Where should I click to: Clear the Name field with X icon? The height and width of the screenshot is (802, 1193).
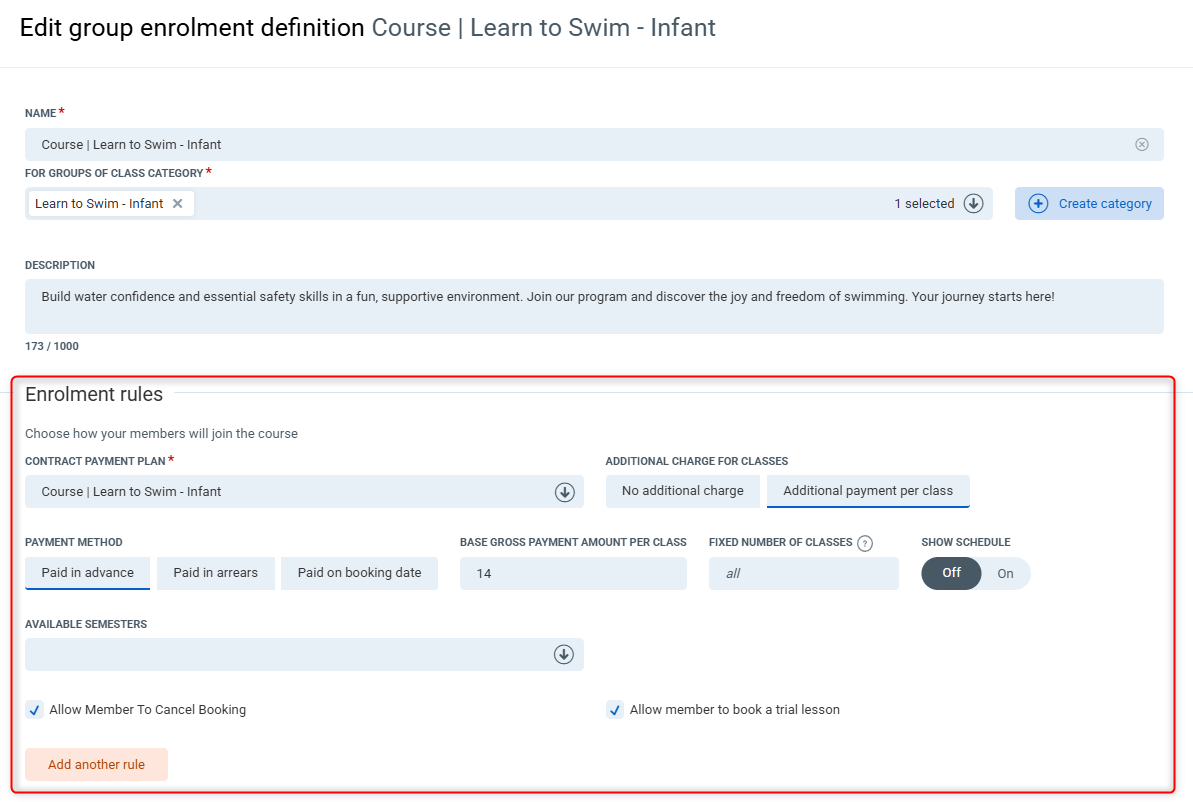(x=1141, y=144)
